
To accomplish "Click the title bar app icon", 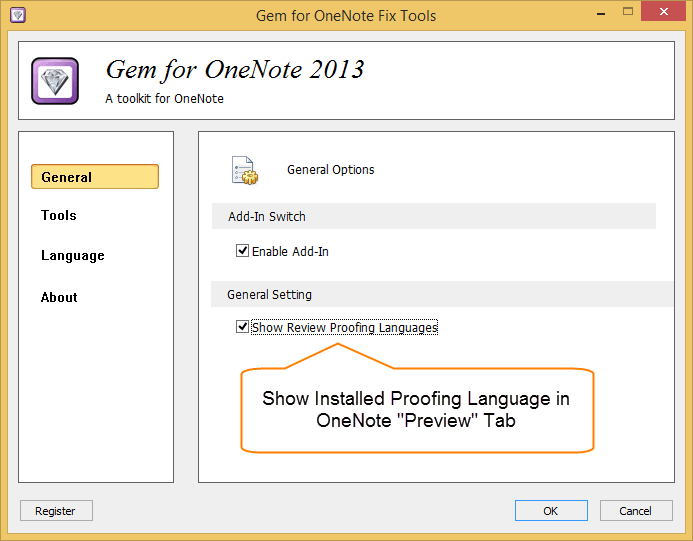I will pyautogui.click(x=18, y=15).
